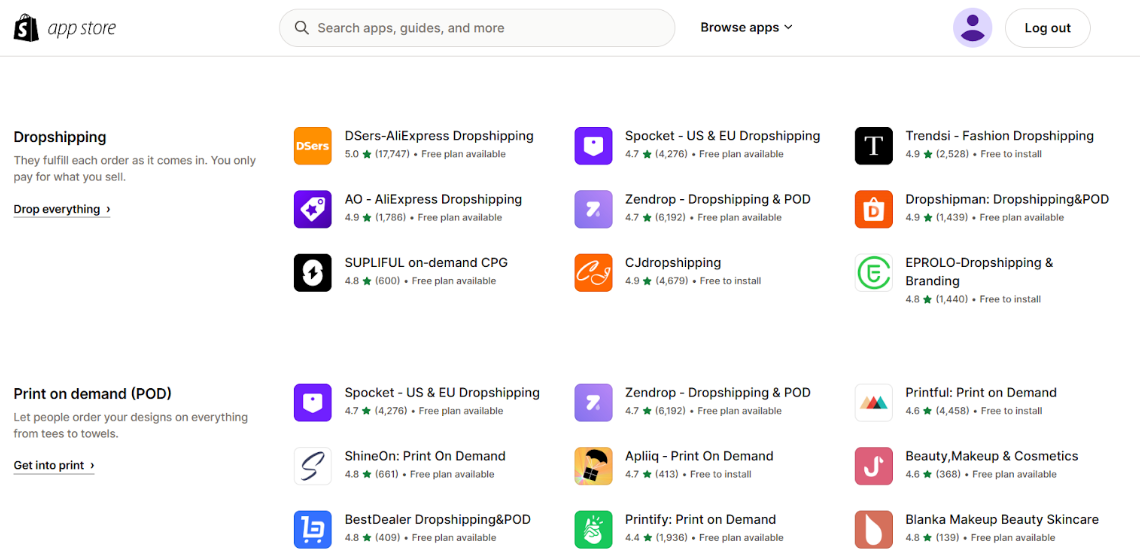
Task: Open ShineOn: Print On Demand title link
Action: 425,456
